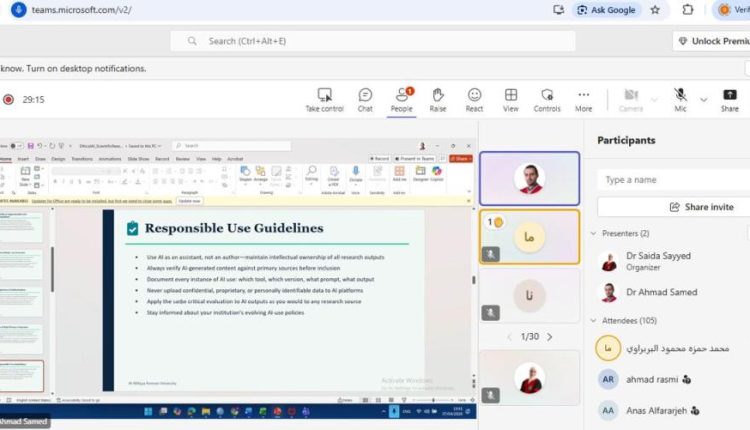Click the Take control icon
The height and width of the screenshot is (430, 750).
tap(324, 95)
